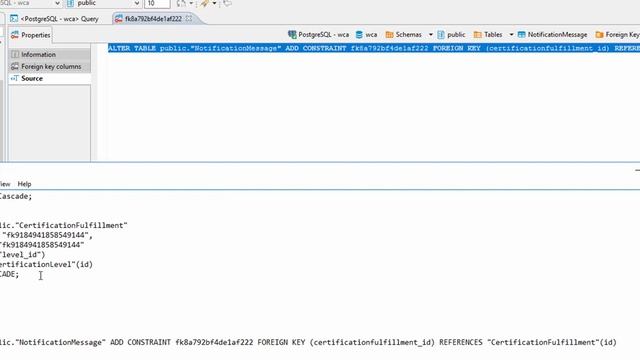Click the SQL console icon on Query tab
This screenshot has width=640, height=360.
14,19
